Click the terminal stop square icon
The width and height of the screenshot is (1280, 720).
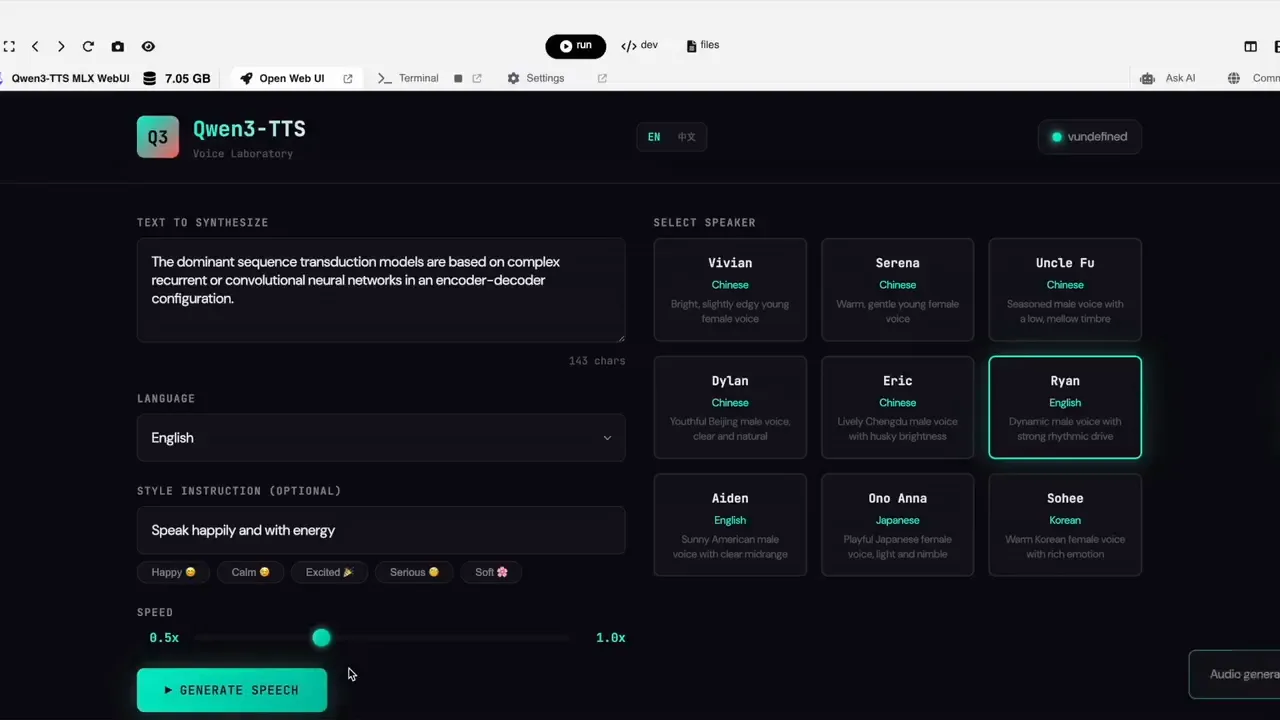click(458, 78)
